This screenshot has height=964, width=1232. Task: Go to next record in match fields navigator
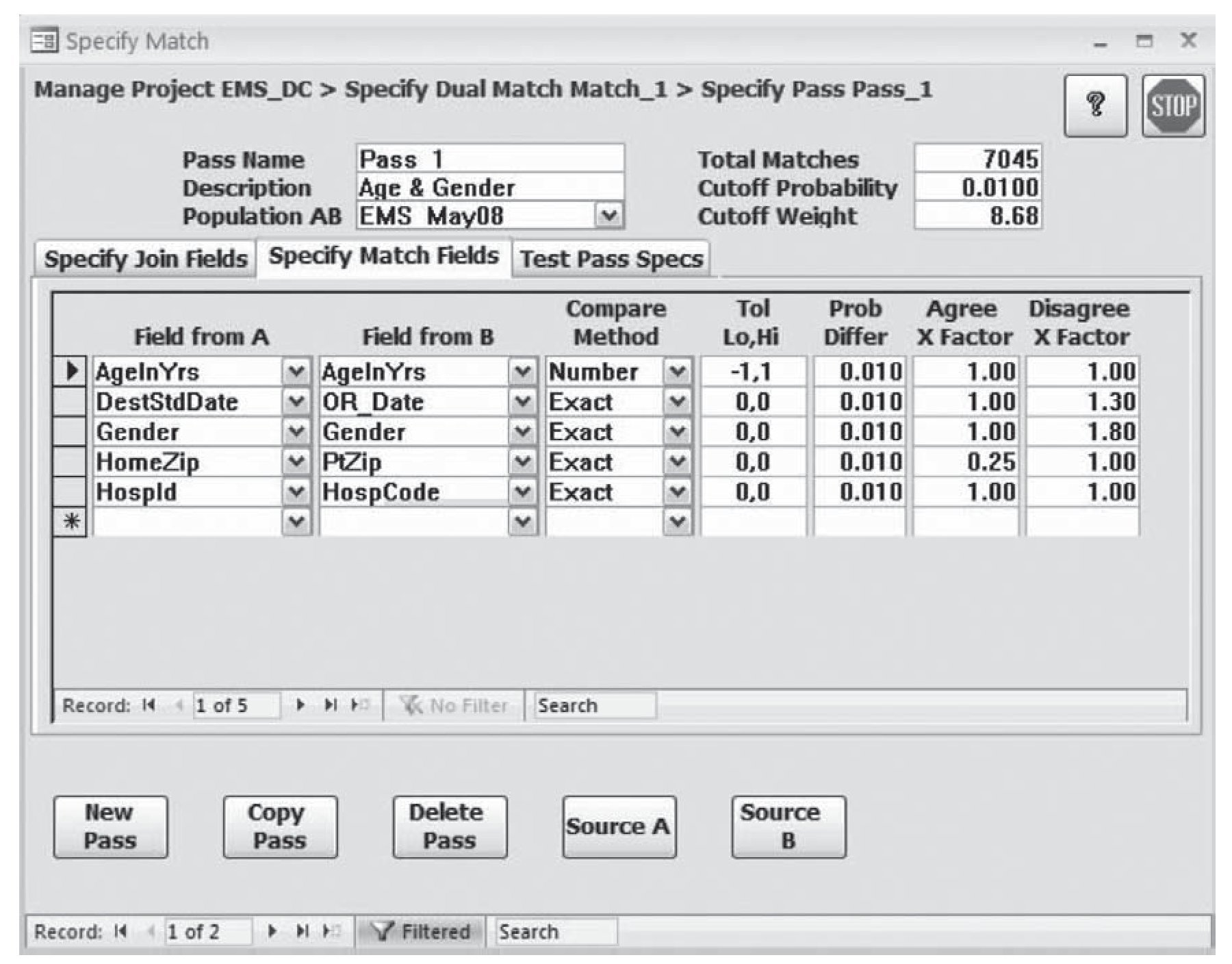pos(300,705)
